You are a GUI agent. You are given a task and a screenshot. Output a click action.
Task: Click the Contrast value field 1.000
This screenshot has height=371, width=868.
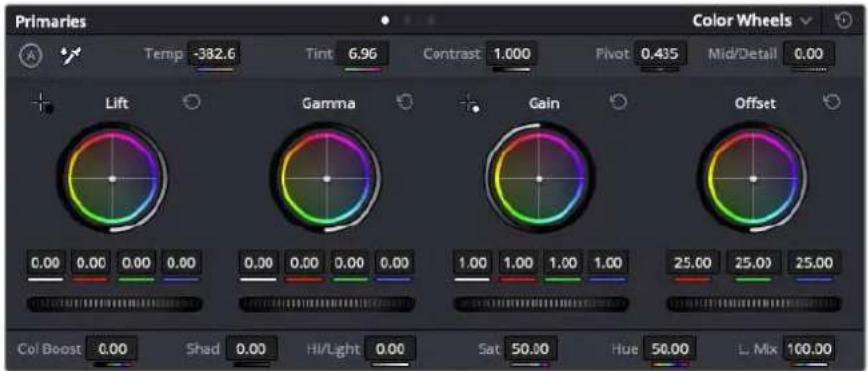click(512, 54)
